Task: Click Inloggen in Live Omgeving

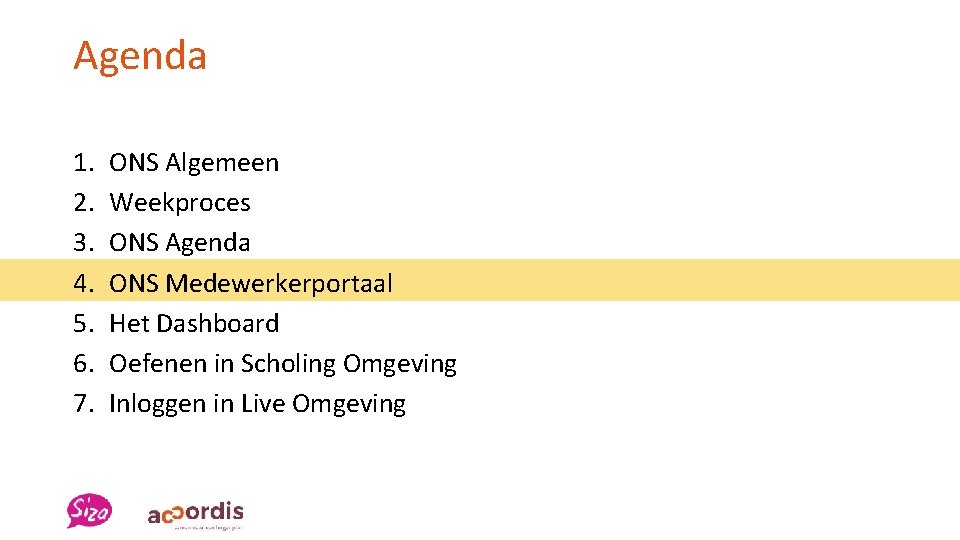Action: 257,403
